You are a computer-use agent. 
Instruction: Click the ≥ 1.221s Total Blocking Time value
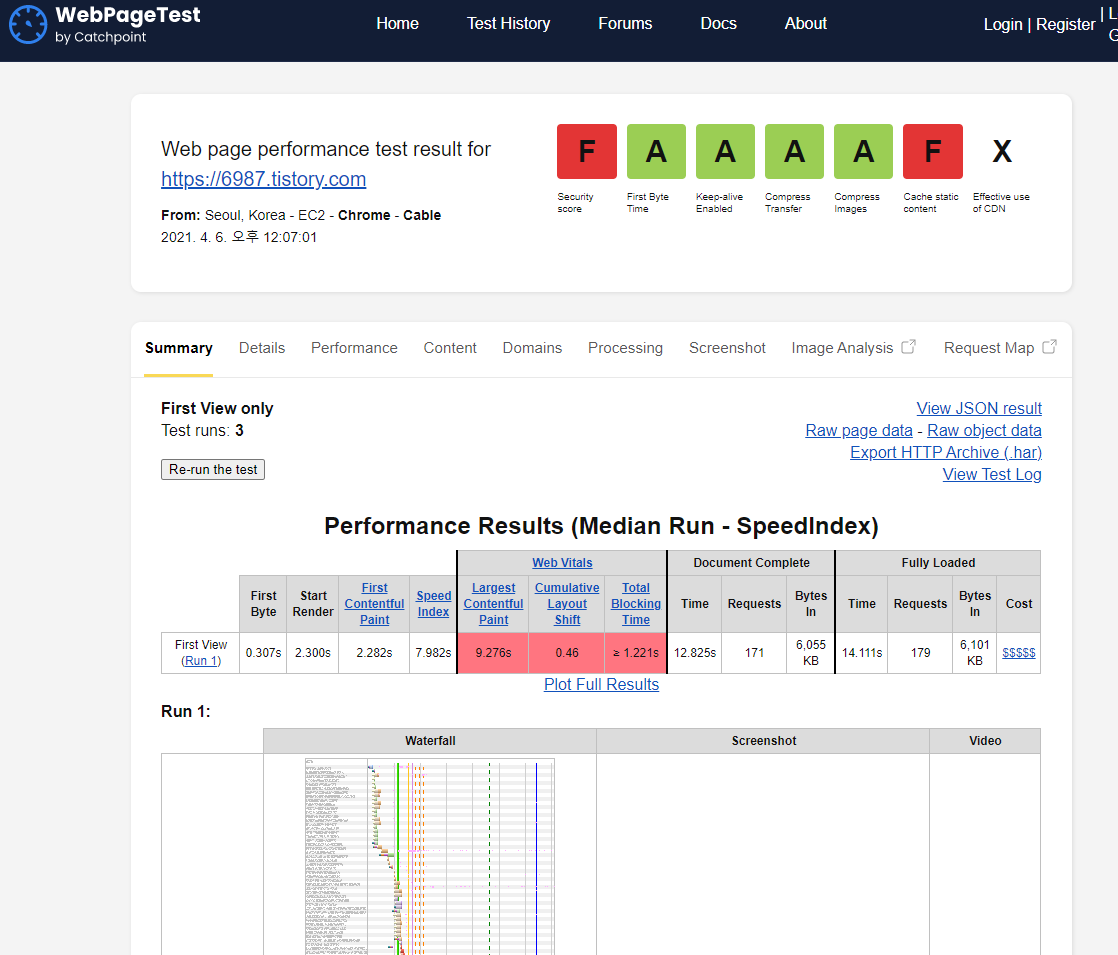(x=636, y=653)
